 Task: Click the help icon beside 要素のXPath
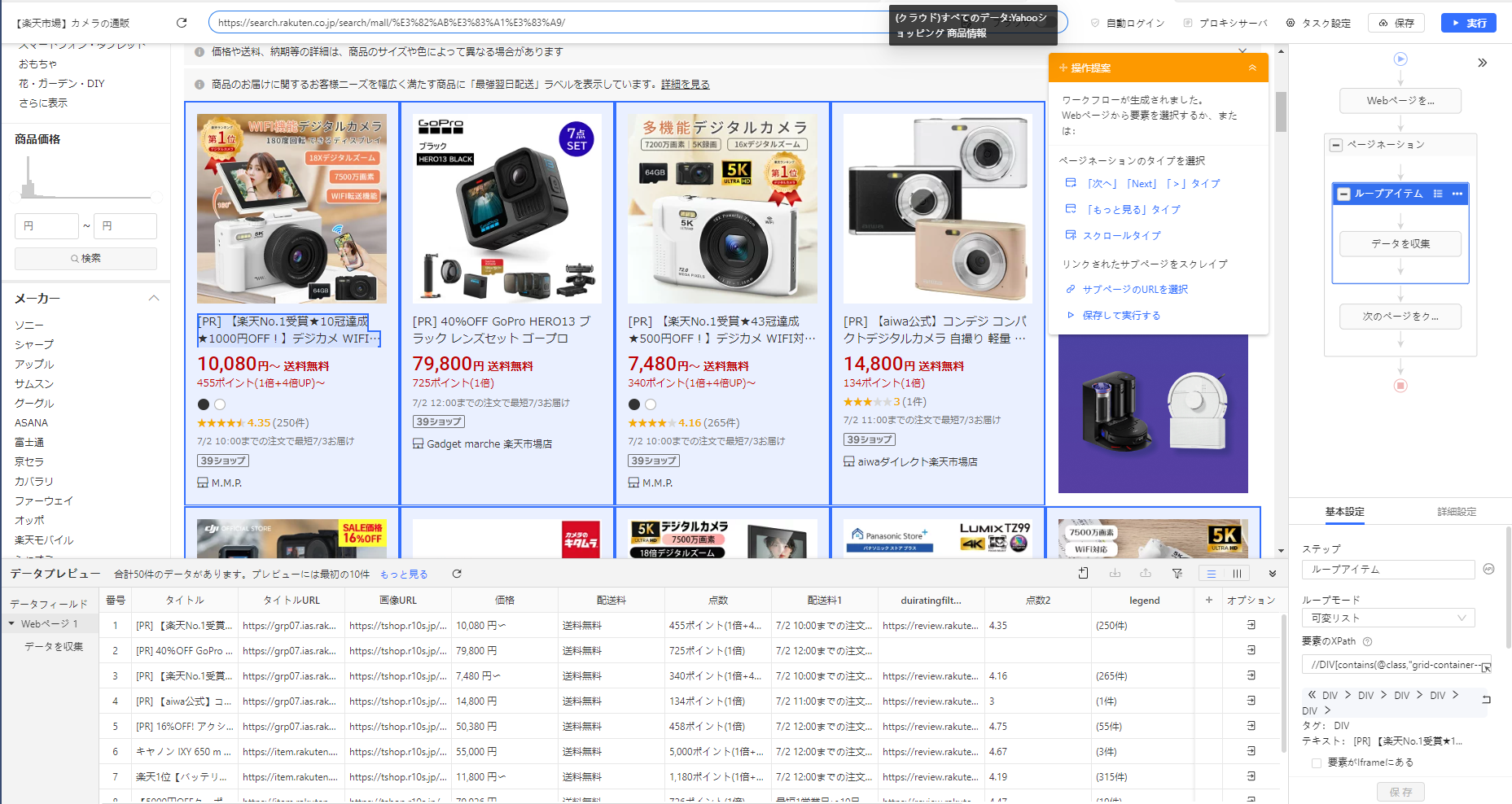[x=1368, y=641]
